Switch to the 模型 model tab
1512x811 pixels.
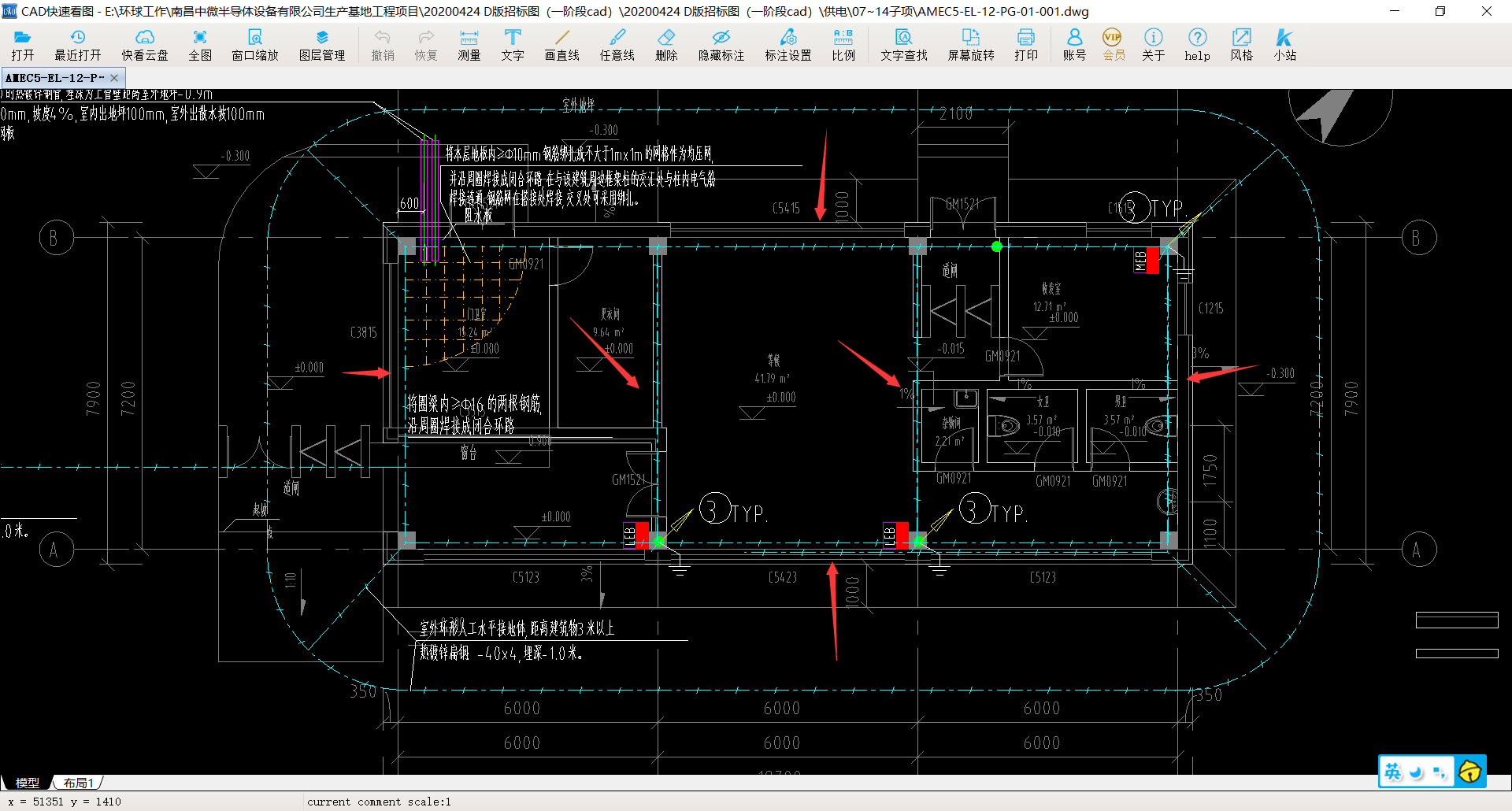click(28, 783)
